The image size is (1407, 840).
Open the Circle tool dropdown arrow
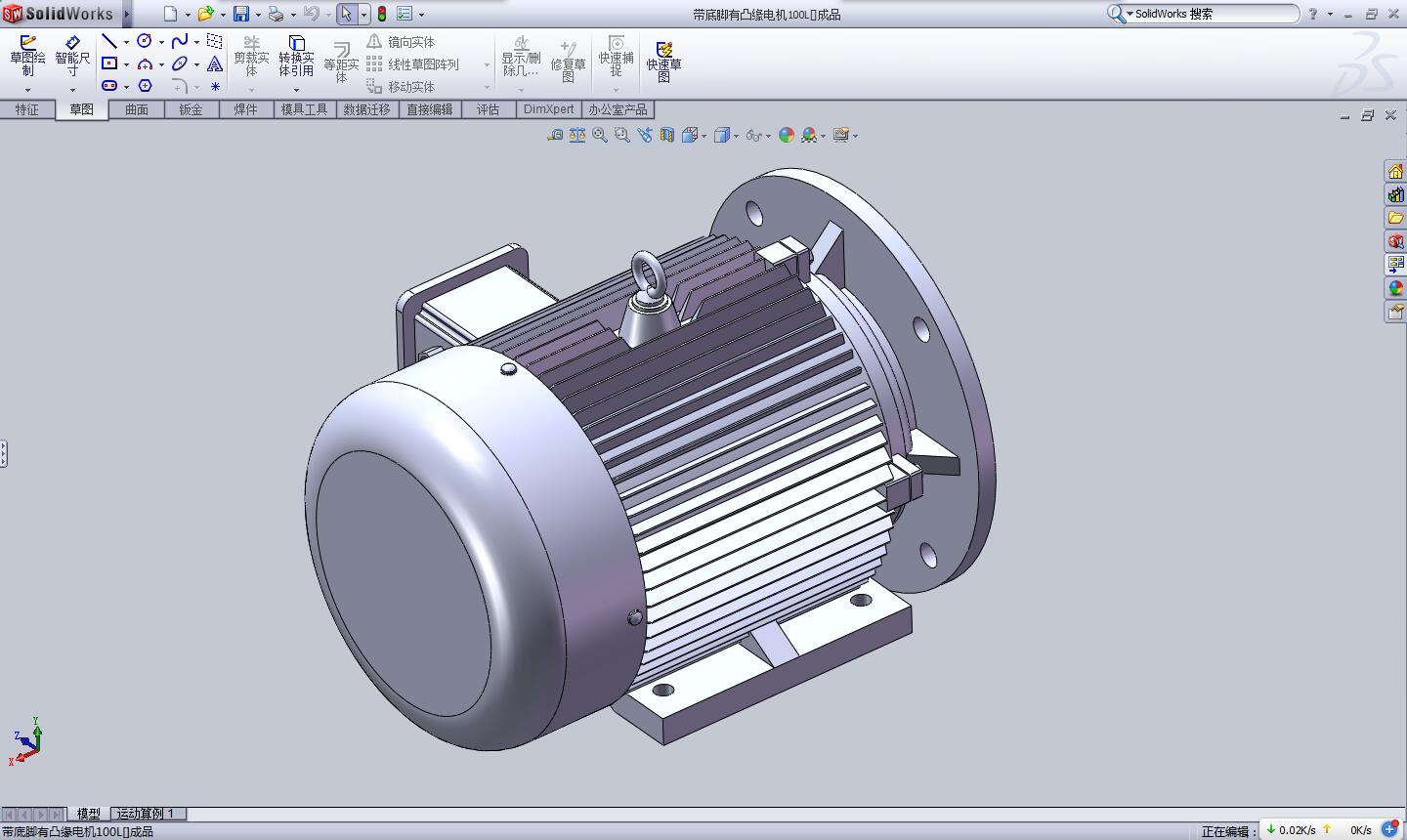pos(161,42)
